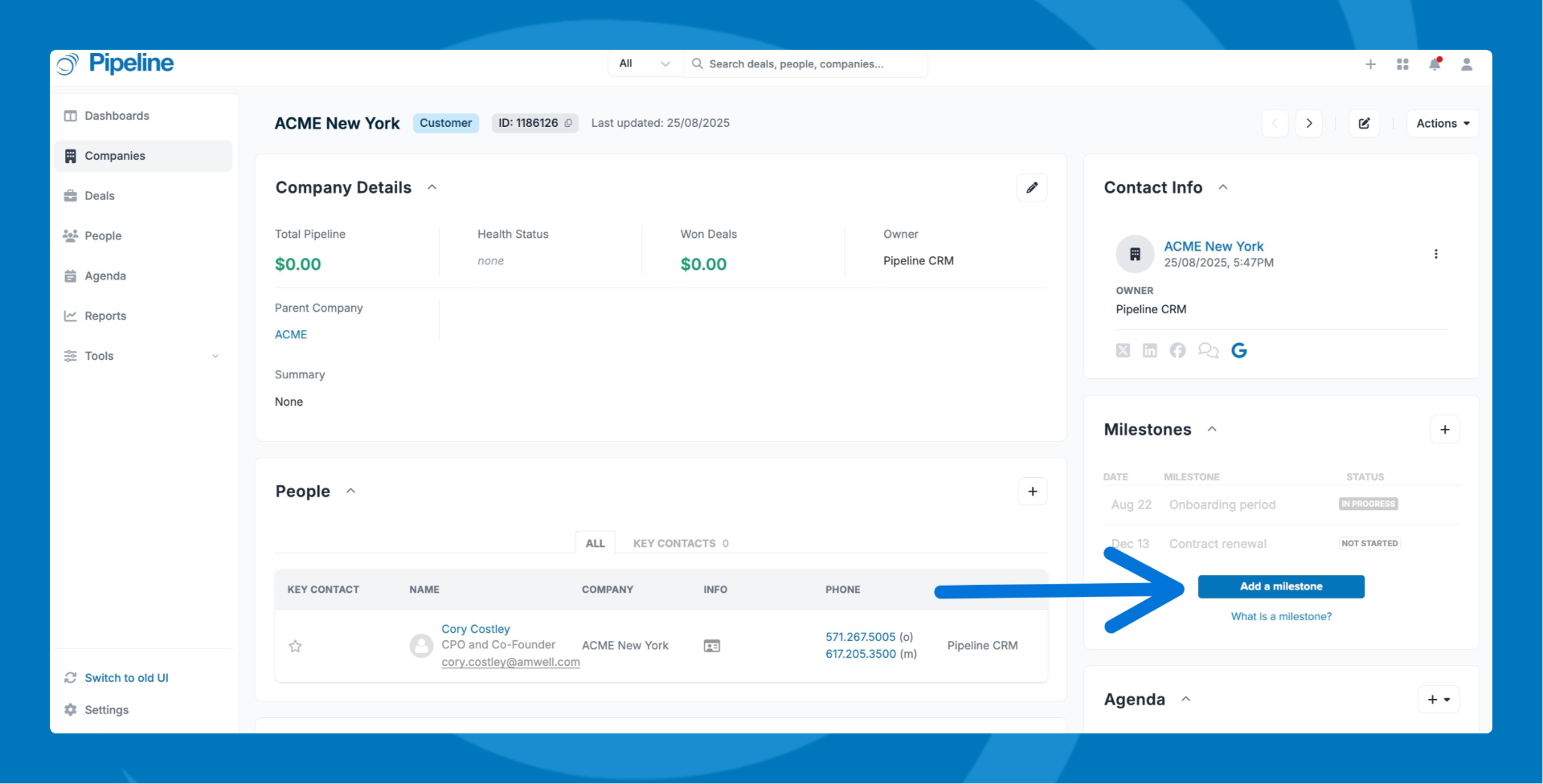
Task: Copy the company ID 1186126
Action: pos(568,123)
